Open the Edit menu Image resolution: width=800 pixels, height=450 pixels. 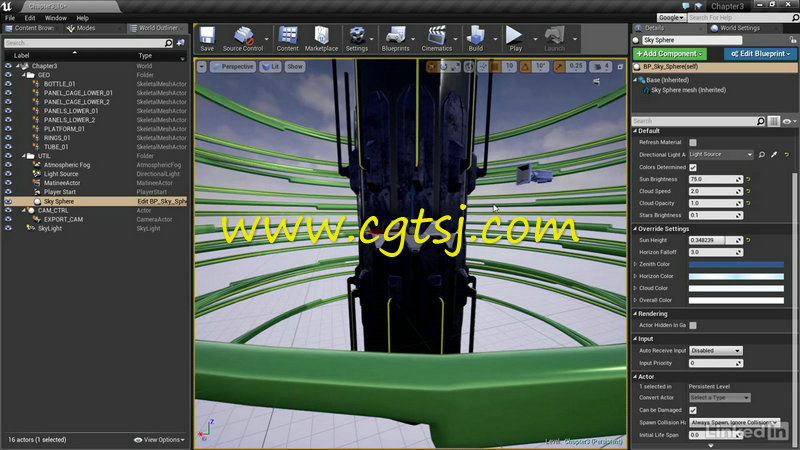point(30,18)
